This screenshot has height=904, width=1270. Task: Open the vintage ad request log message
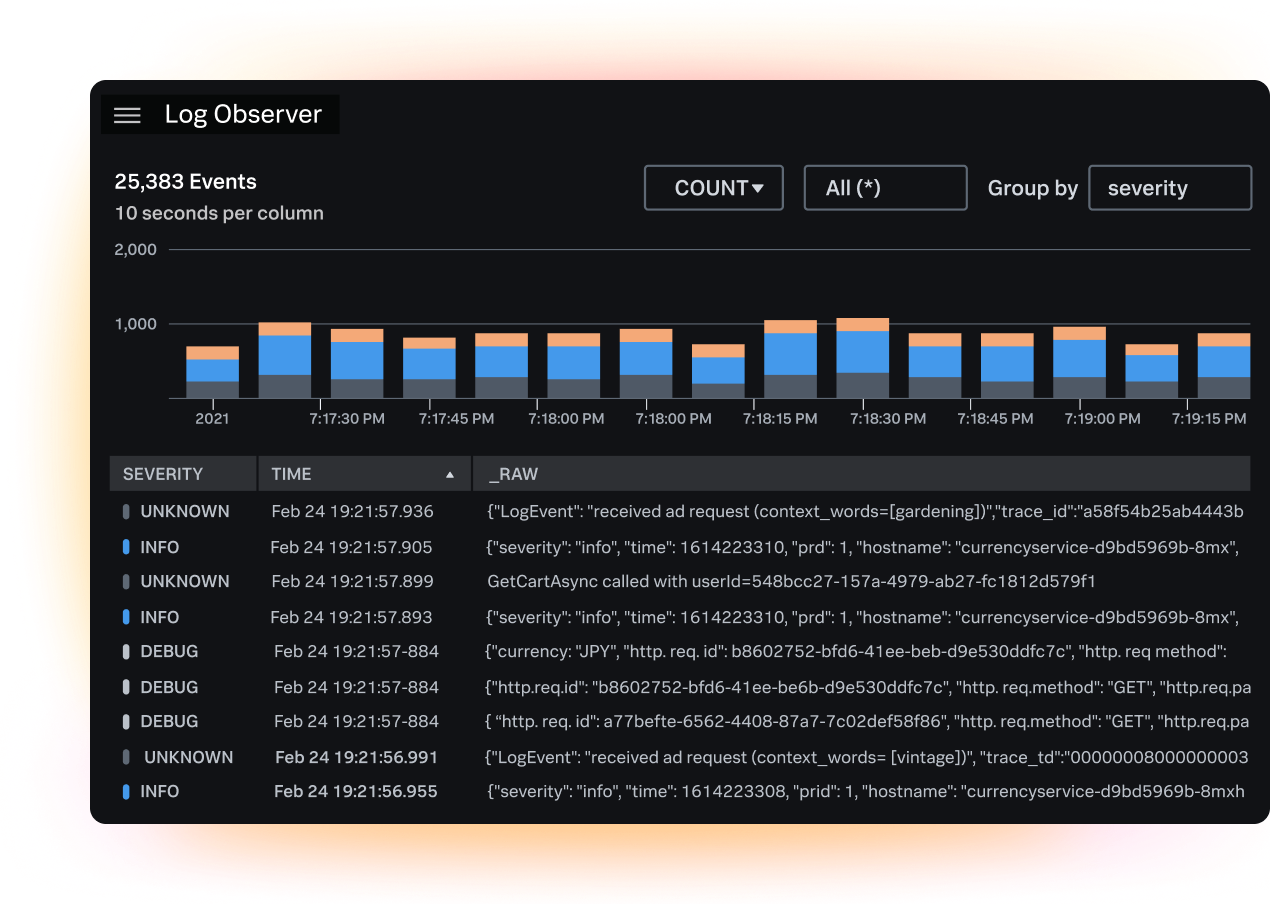(867, 757)
